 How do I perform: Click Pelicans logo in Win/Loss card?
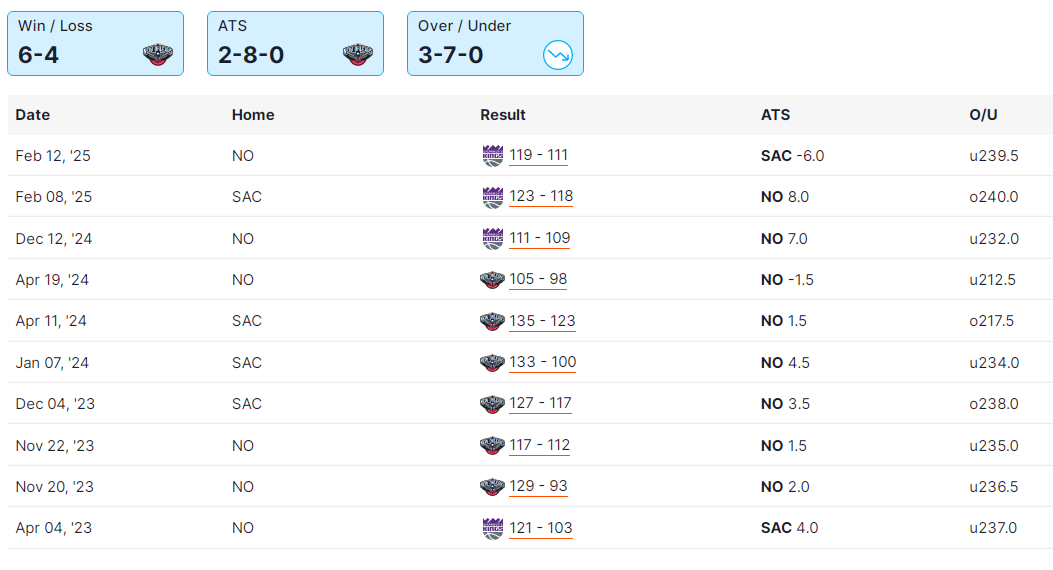tap(158, 55)
